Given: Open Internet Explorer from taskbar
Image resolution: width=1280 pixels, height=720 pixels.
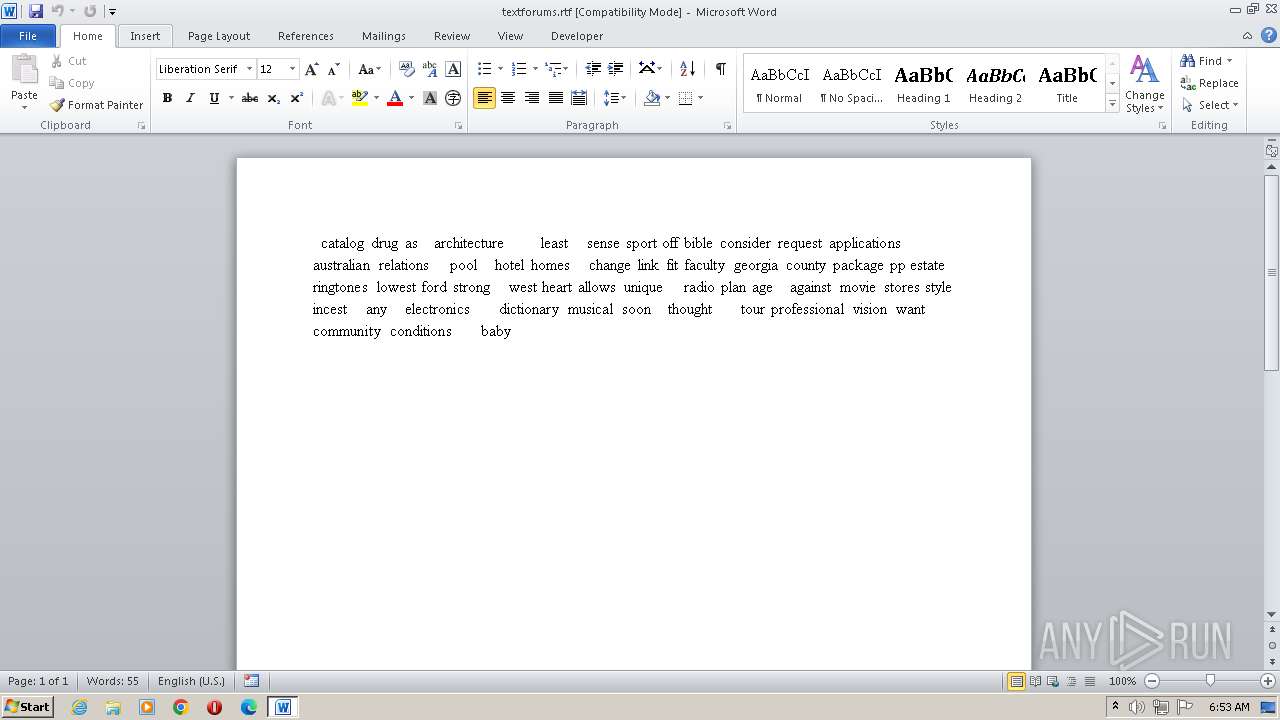Looking at the screenshot, I should click(x=79, y=707).
